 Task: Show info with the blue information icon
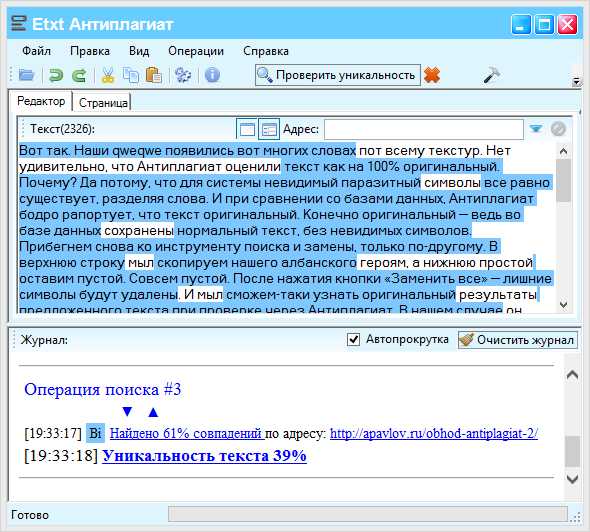[212, 75]
